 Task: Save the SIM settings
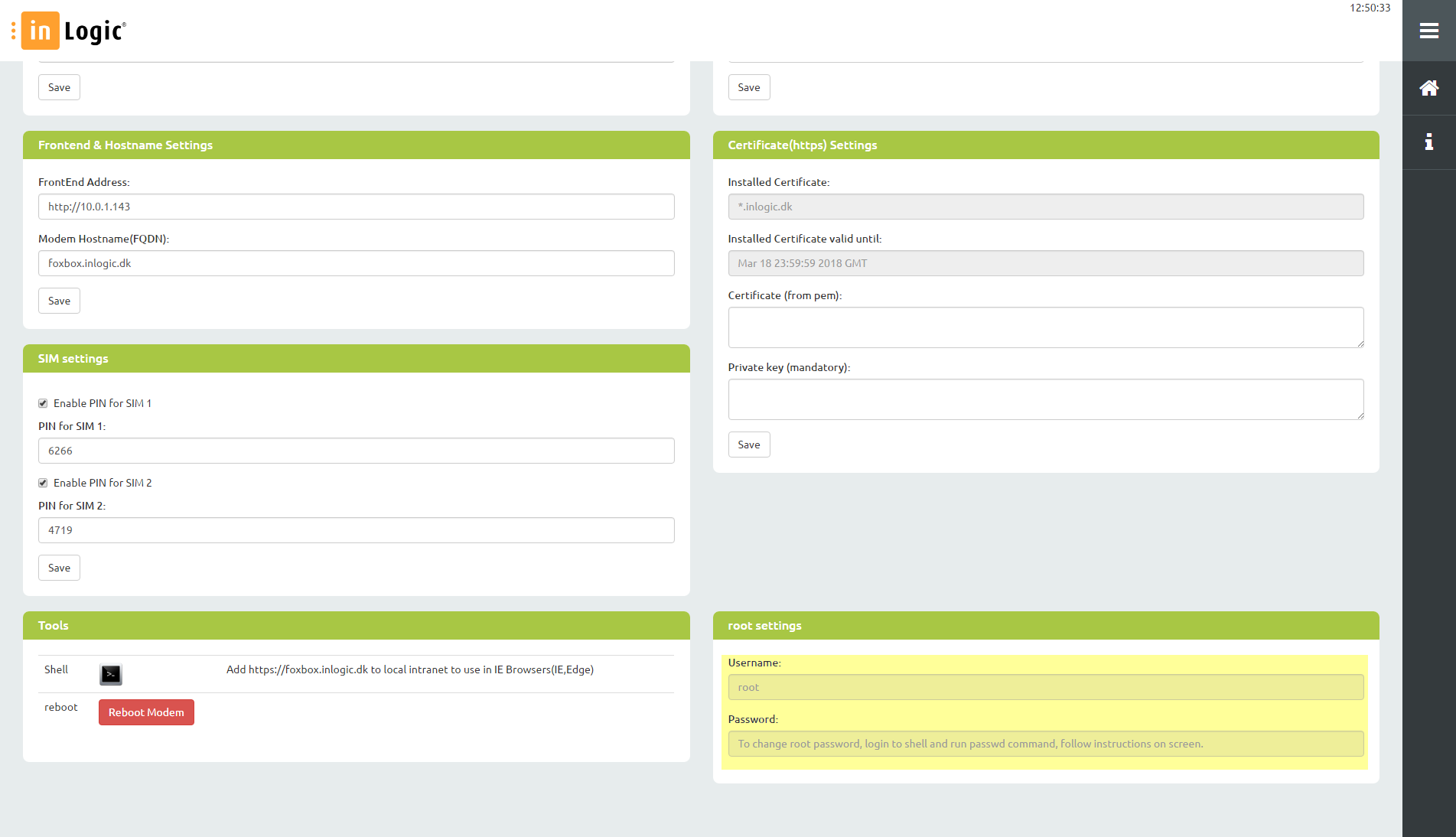coord(59,568)
